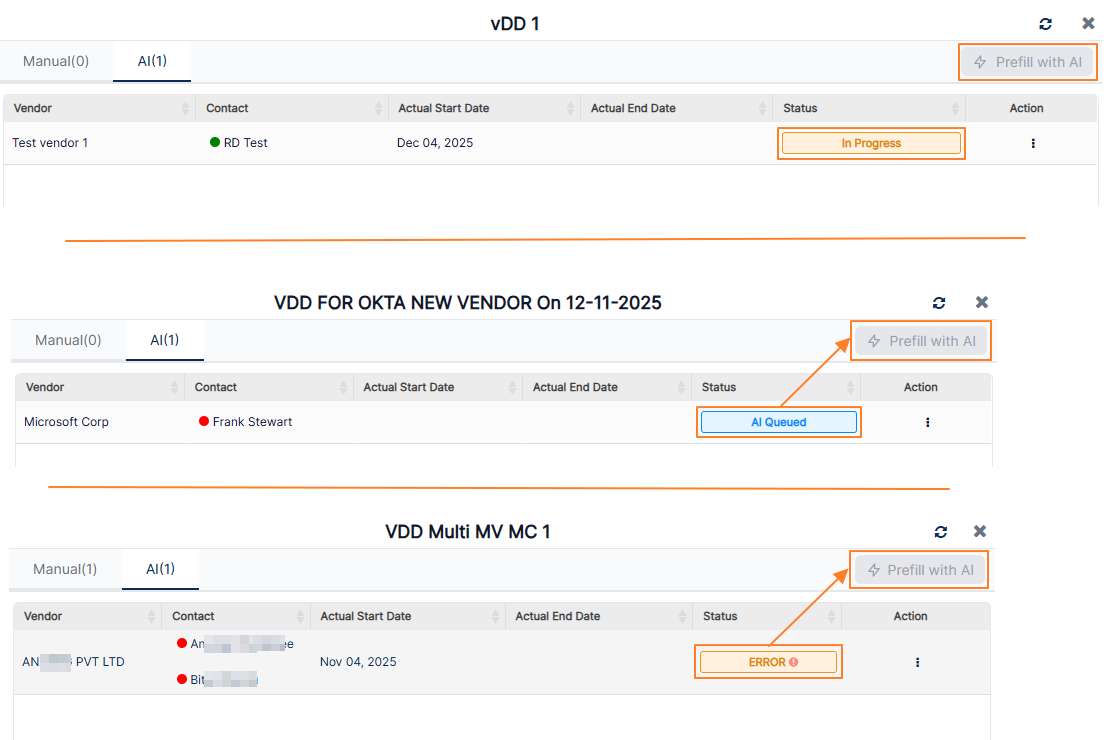Refresh the VDD FOR OKTA NEW VENDOR panel
This screenshot has width=1106, height=740.
tap(939, 303)
